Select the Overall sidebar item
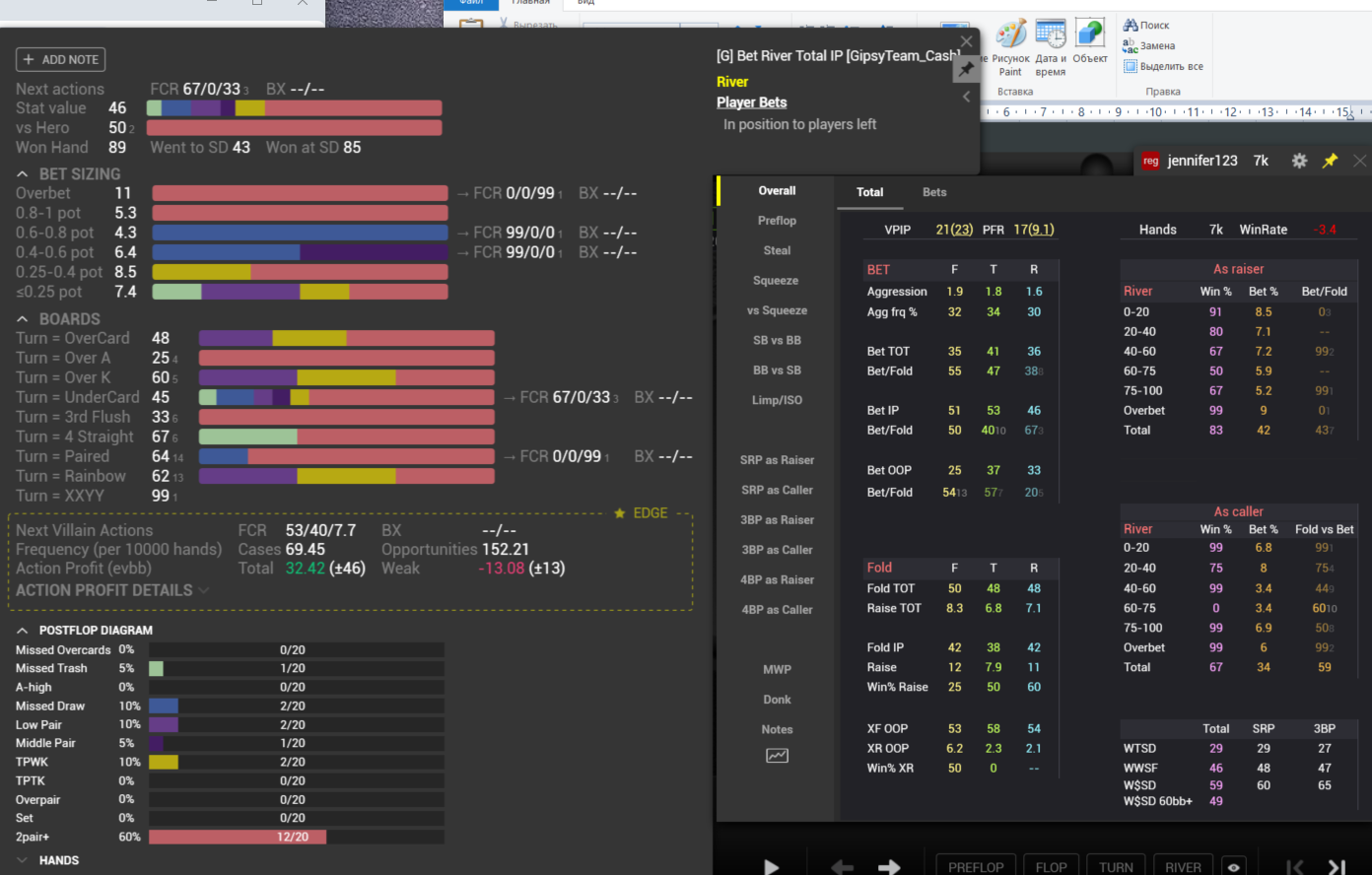This screenshot has width=1372, height=875. (777, 191)
